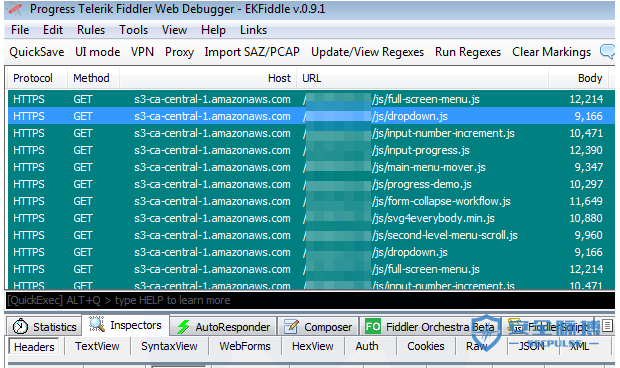Select the Cookies inspector tab
The width and height of the screenshot is (620, 368).
(425, 346)
